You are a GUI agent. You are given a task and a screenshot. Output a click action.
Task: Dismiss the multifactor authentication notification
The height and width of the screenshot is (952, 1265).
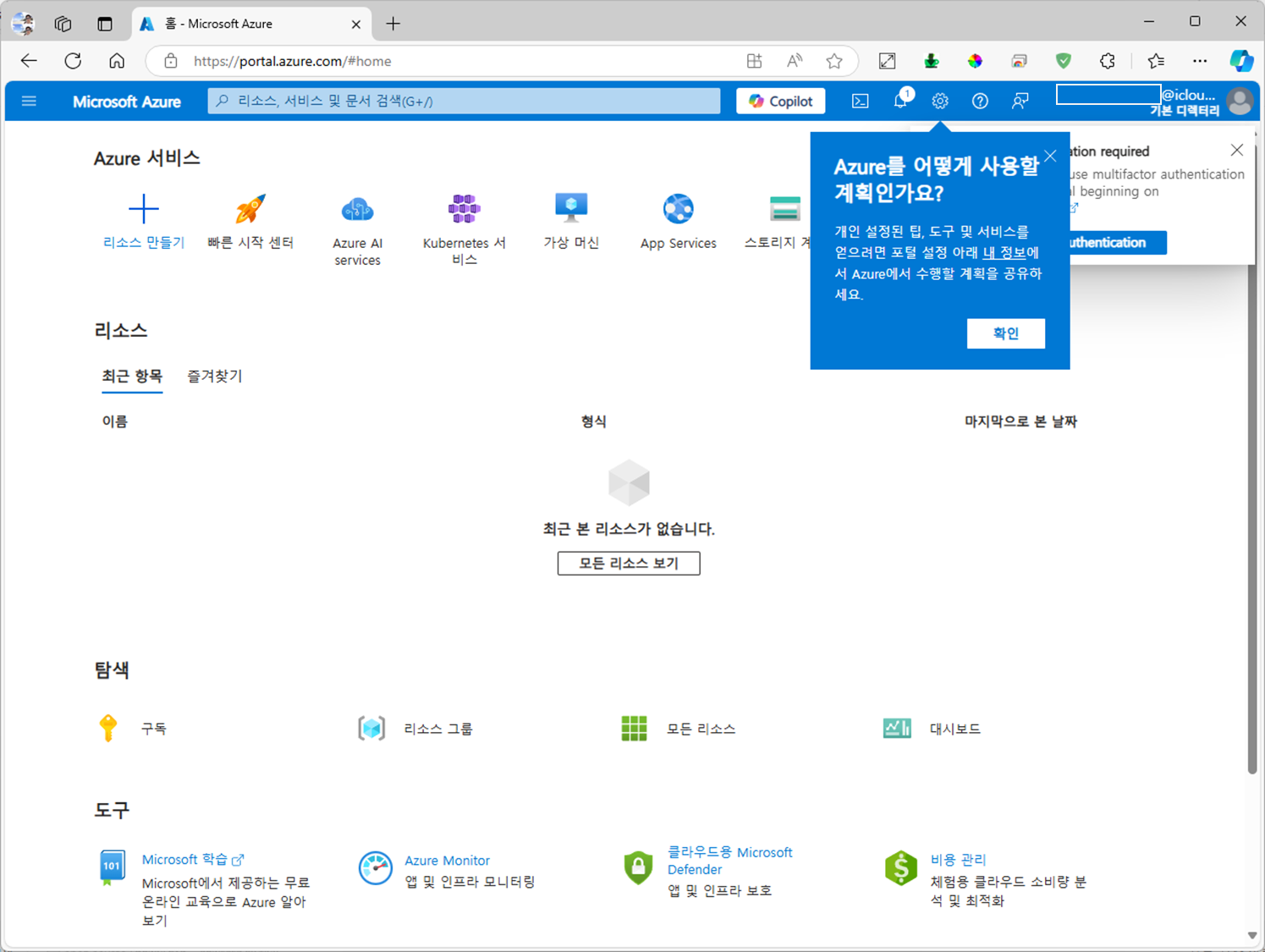(1236, 150)
